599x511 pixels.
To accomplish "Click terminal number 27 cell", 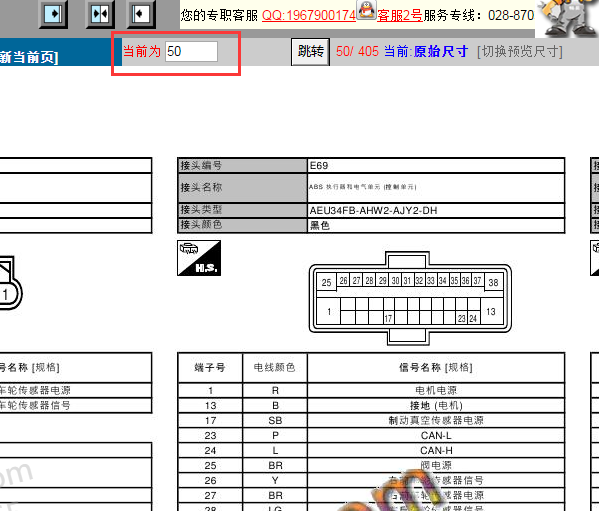I will [x=210, y=495].
